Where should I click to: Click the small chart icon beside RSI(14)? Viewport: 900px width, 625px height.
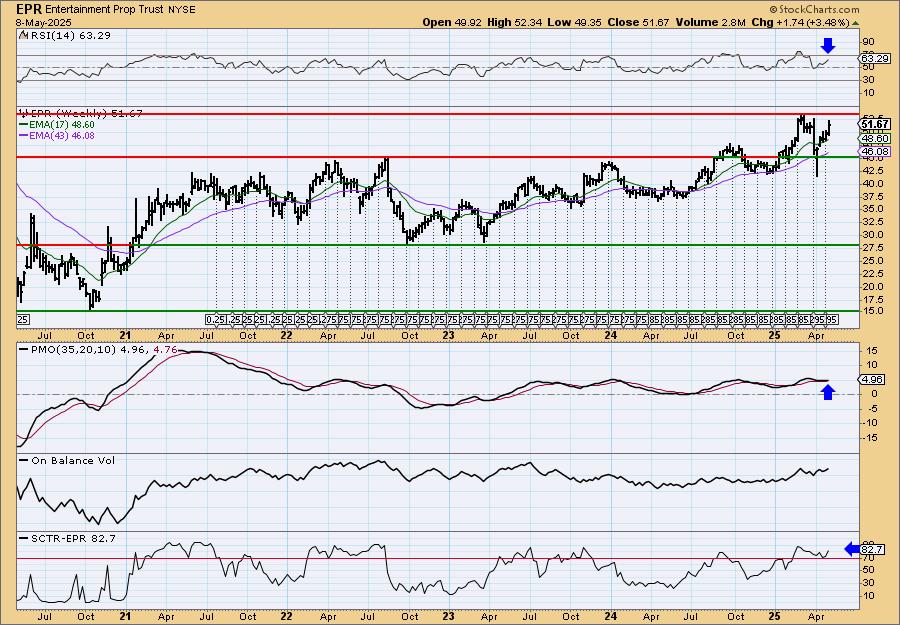click(x=23, y=35)
